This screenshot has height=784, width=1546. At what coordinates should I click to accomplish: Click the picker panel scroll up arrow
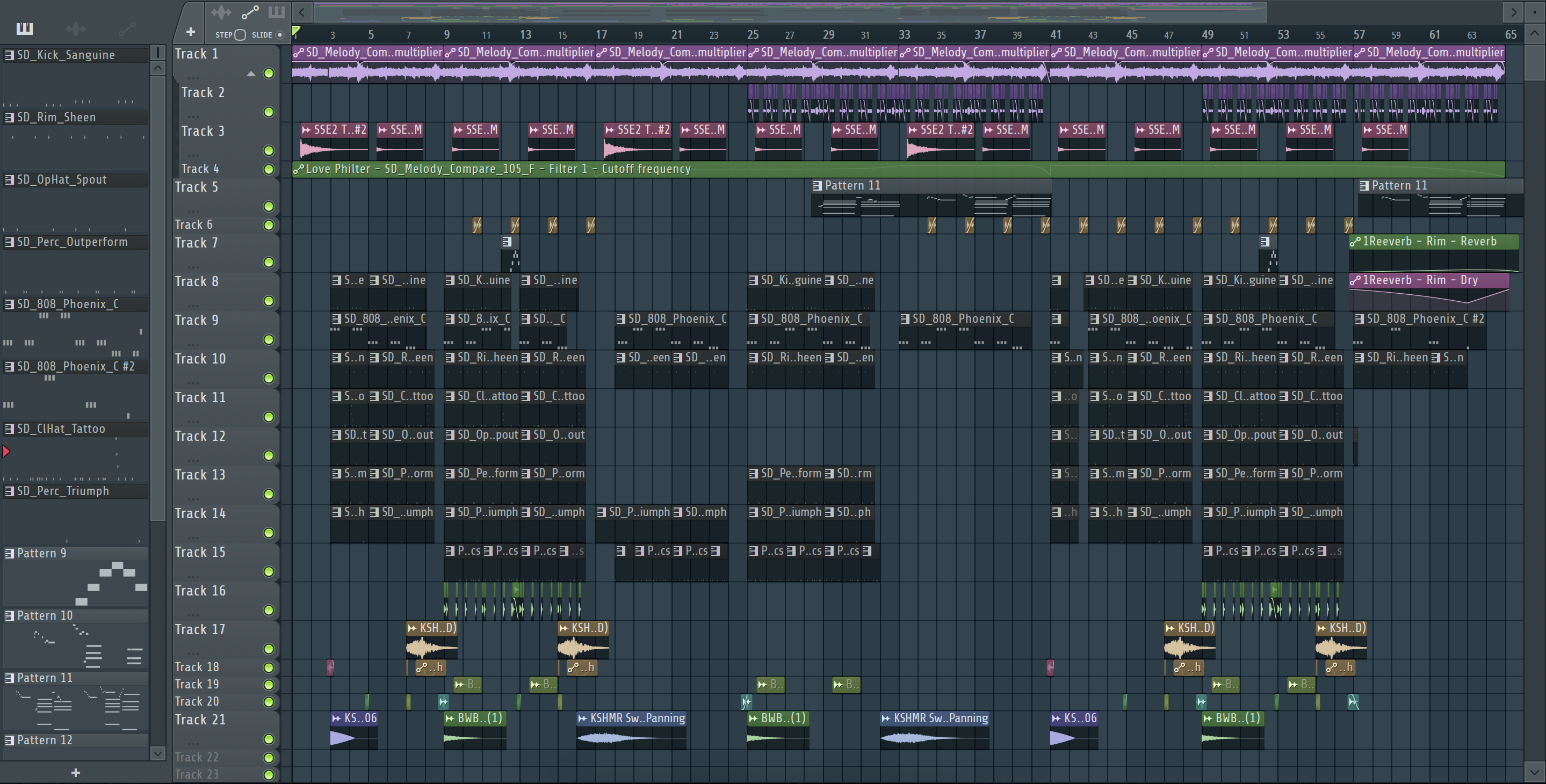click(158, 68)
